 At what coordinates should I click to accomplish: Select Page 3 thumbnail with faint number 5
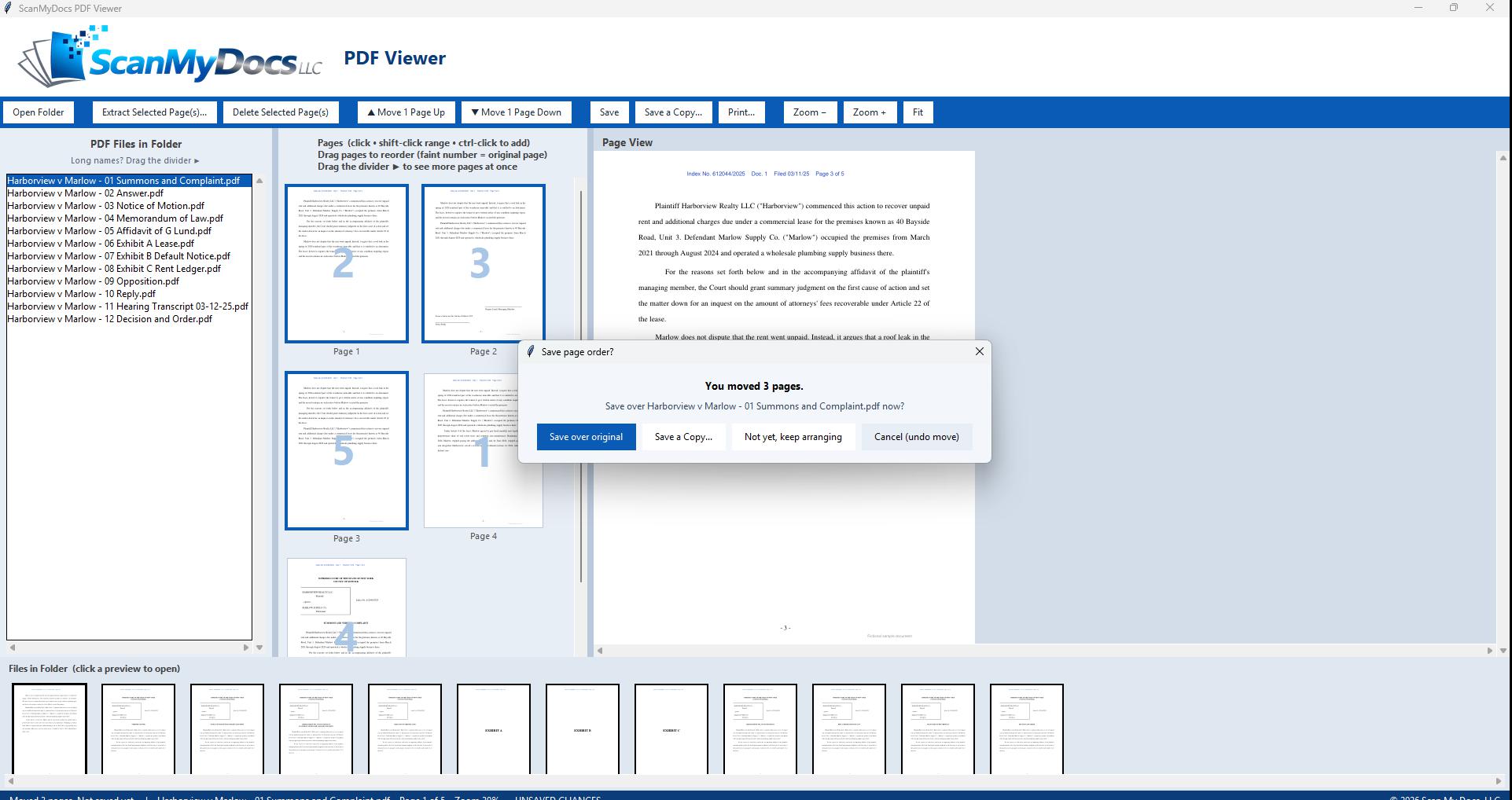coord(346,450)
